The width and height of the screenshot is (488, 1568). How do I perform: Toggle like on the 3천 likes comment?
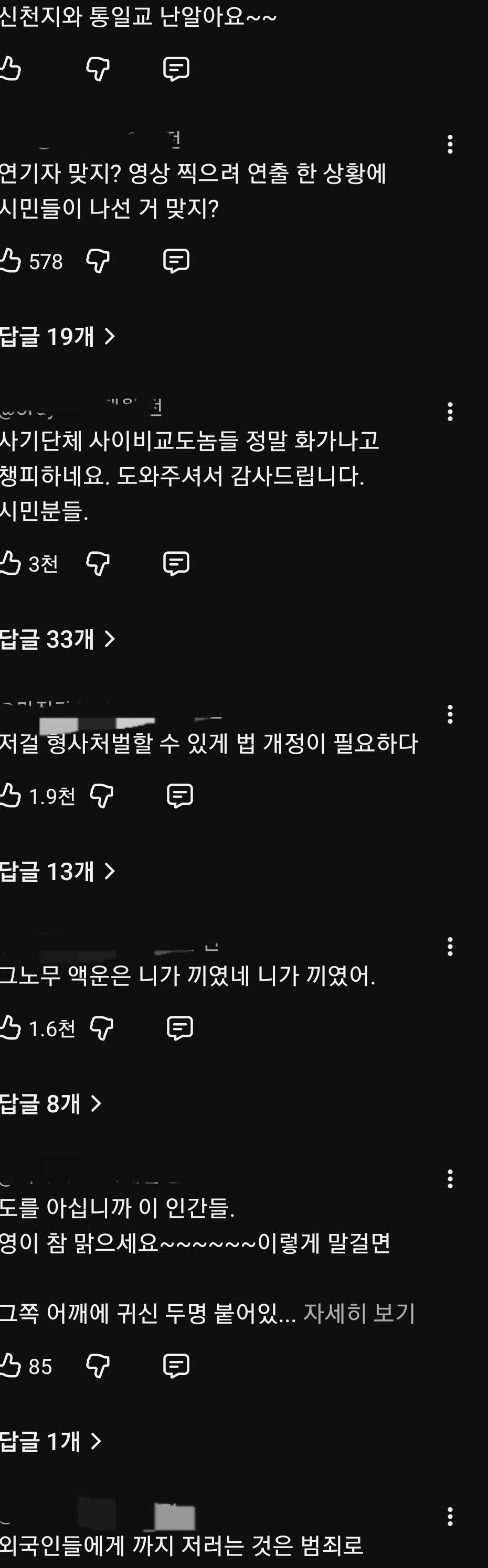pos(10,563)
